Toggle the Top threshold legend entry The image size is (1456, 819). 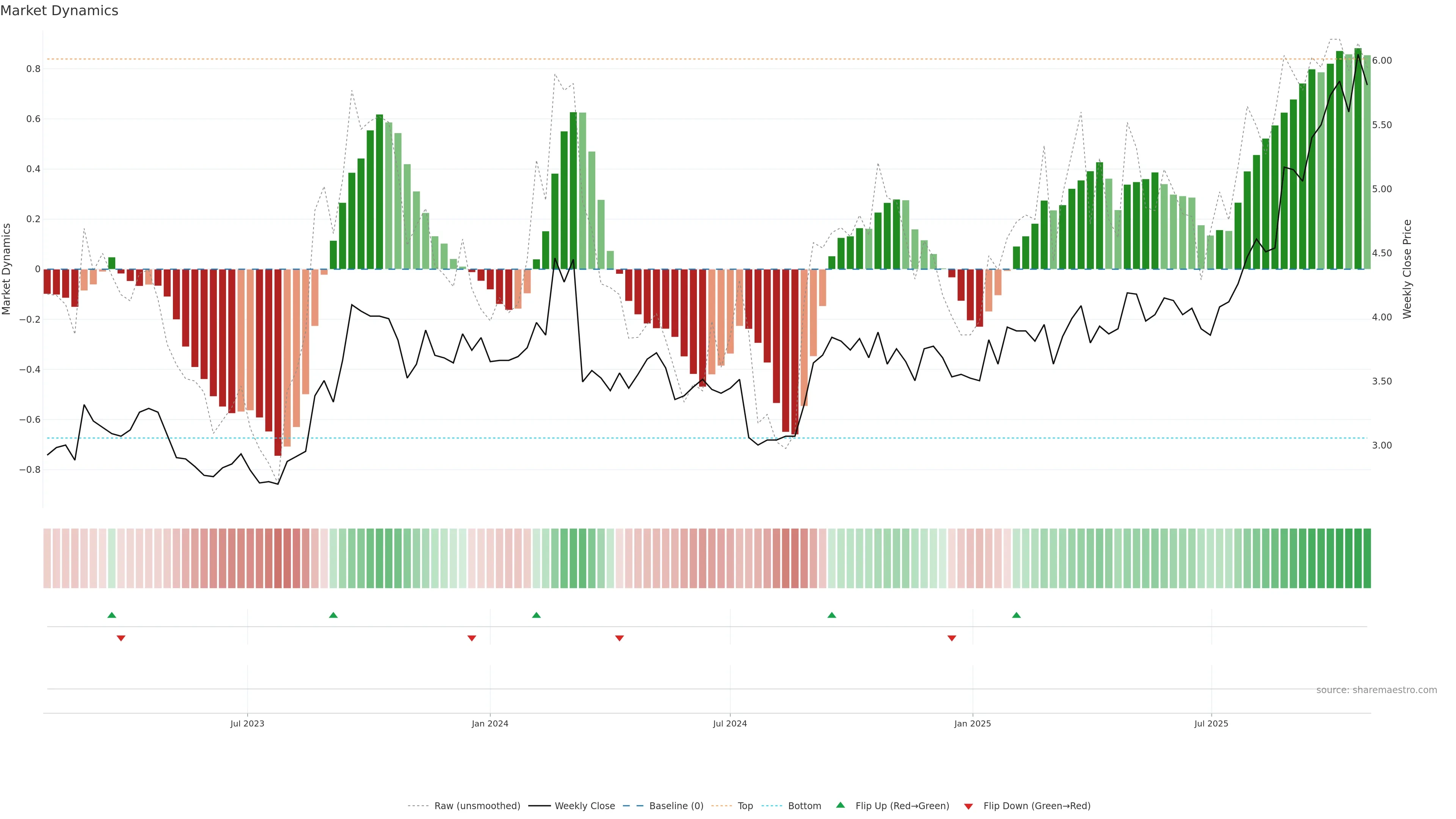pyautogui.click(x=745, y=806)
